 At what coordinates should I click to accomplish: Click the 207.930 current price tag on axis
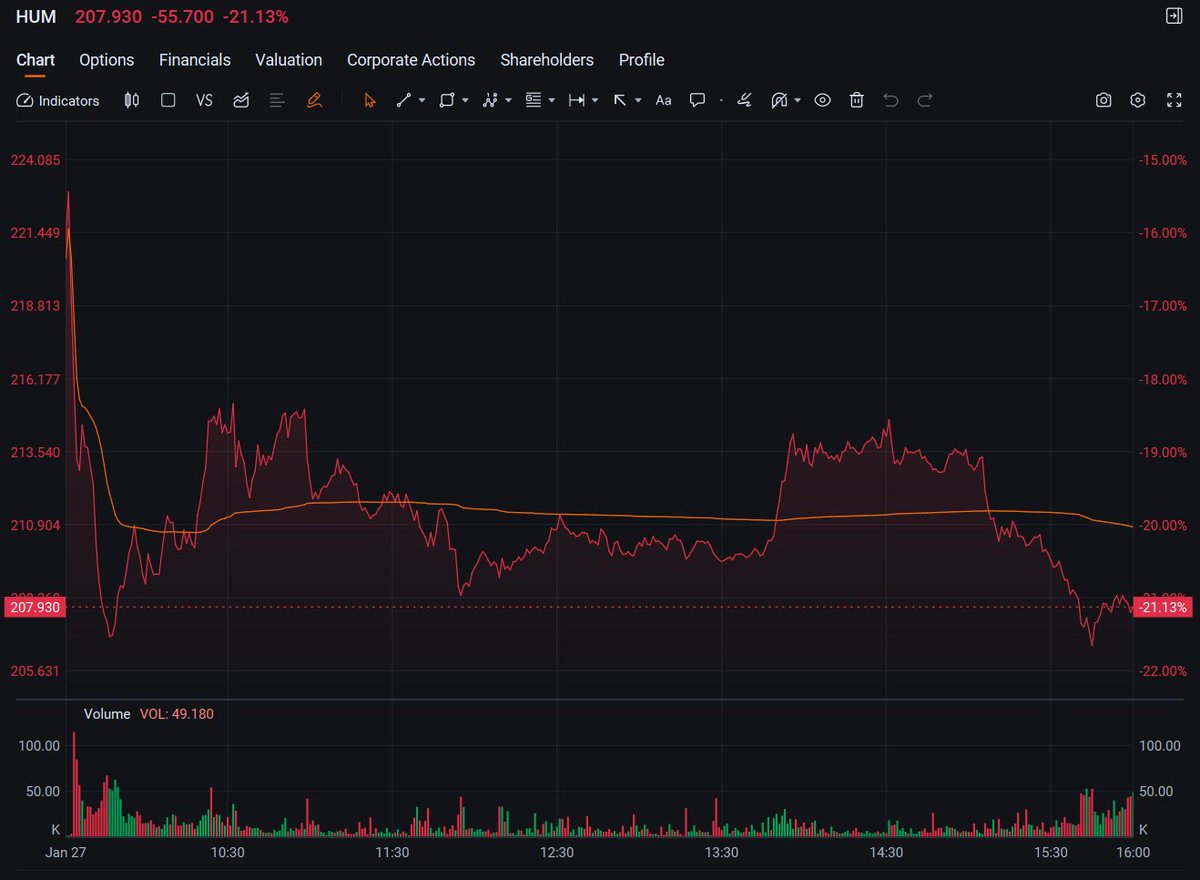click(x=33, y=607)
